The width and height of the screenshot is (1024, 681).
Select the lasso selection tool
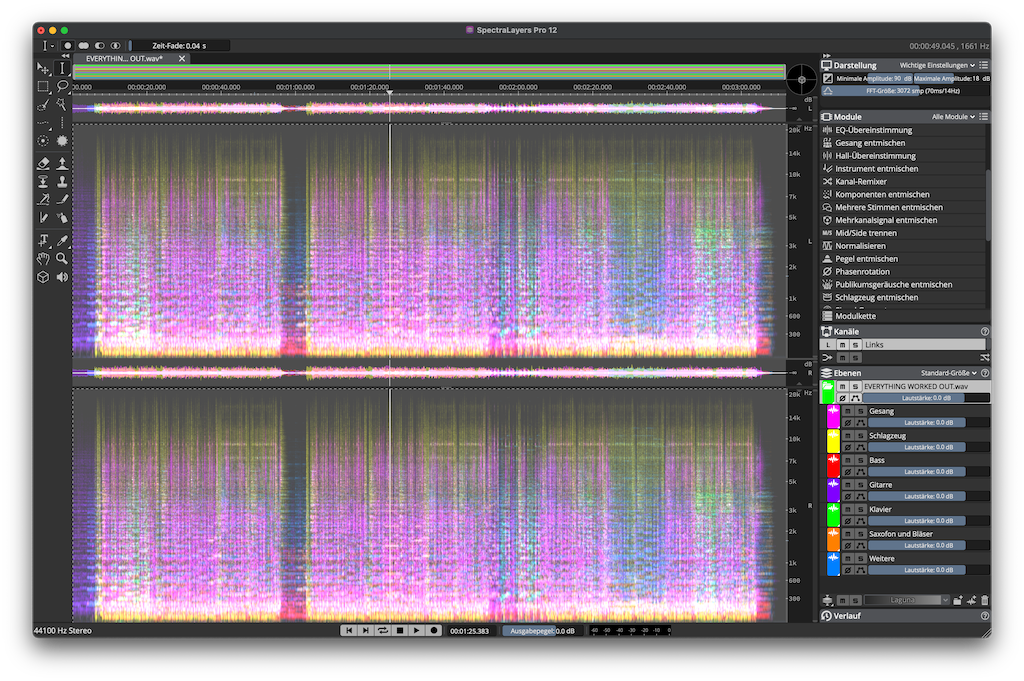[x=62, y=86]
